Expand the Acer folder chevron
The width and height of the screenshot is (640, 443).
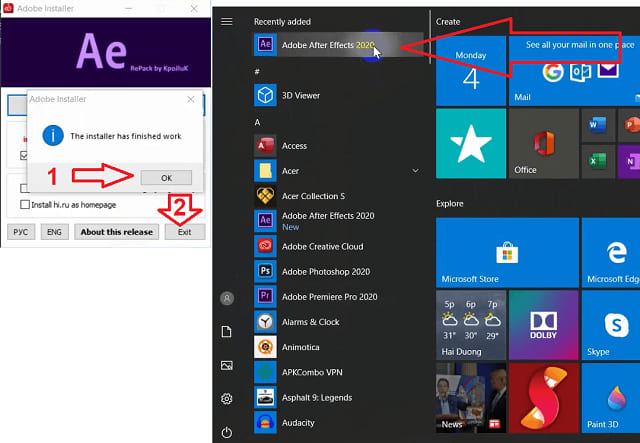(x=415, y=171)
